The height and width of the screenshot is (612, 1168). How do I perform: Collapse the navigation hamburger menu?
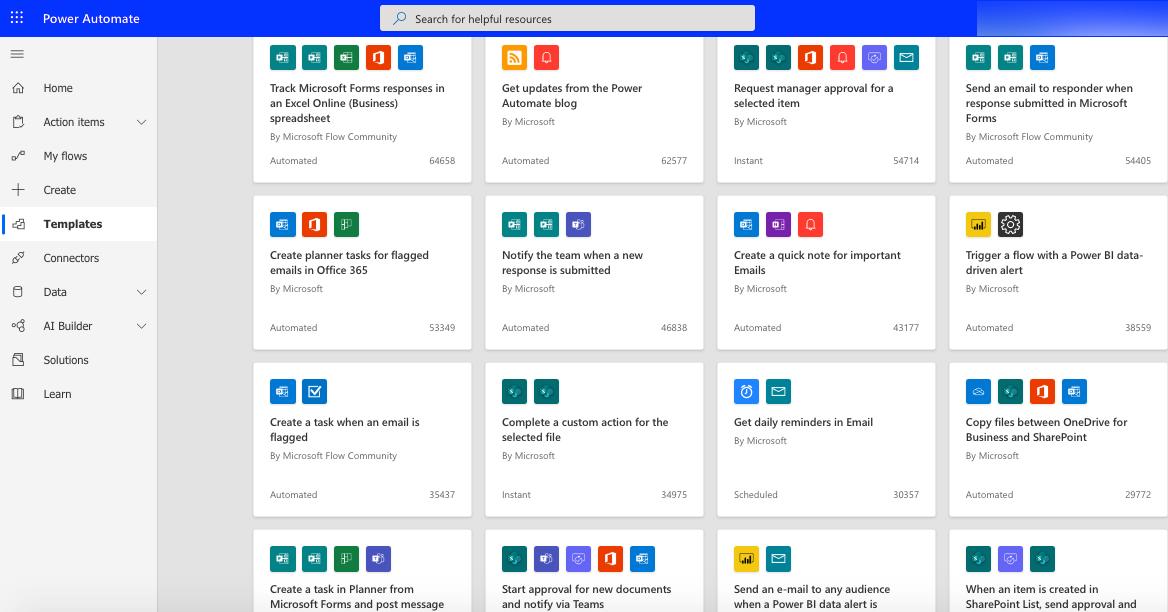point(17,54)
